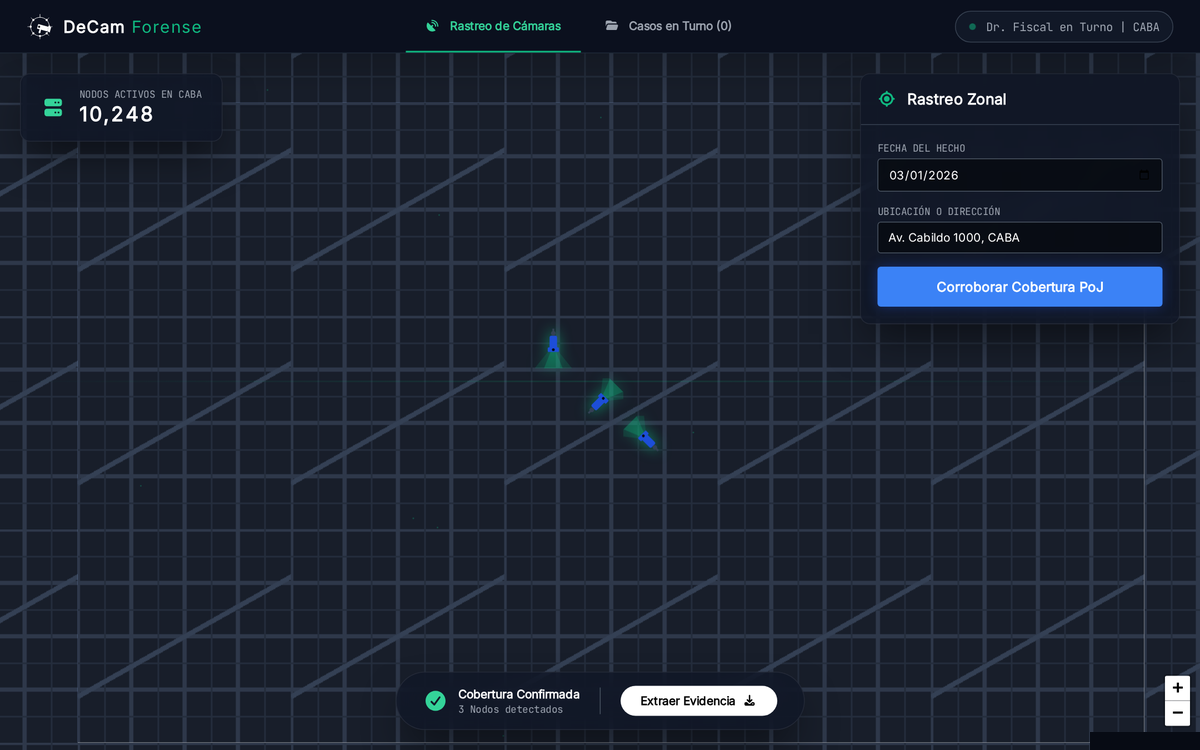Click the Rastreo Zonal crosshair icon
The height and width of the screenshot is (750, 1200).
pyautogui.click(x=886, y=99)
